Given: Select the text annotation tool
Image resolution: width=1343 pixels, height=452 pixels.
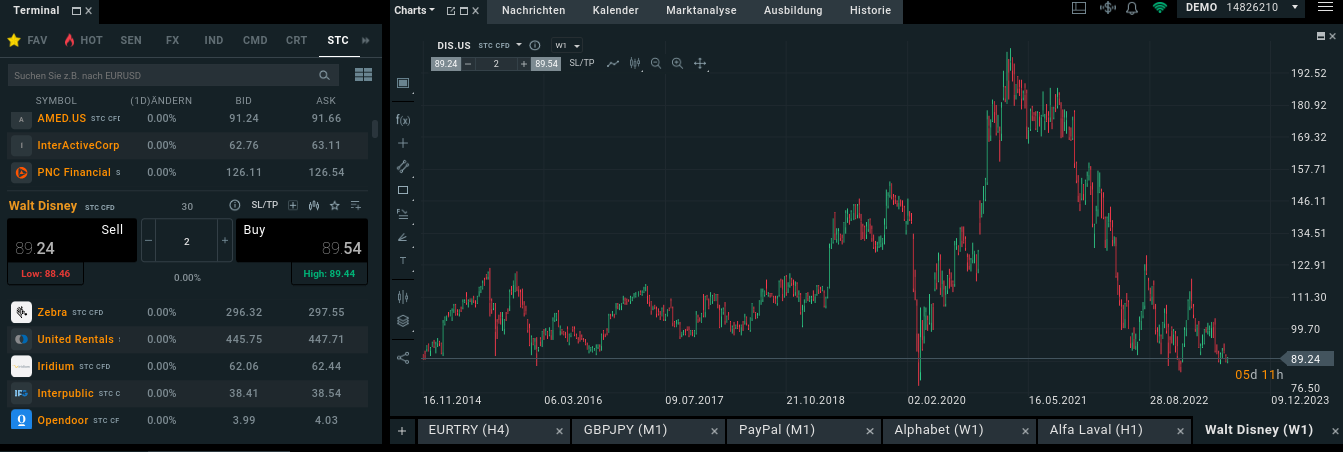Looking at the screenshot, I should pyautogui.click(x=403, y=260).
